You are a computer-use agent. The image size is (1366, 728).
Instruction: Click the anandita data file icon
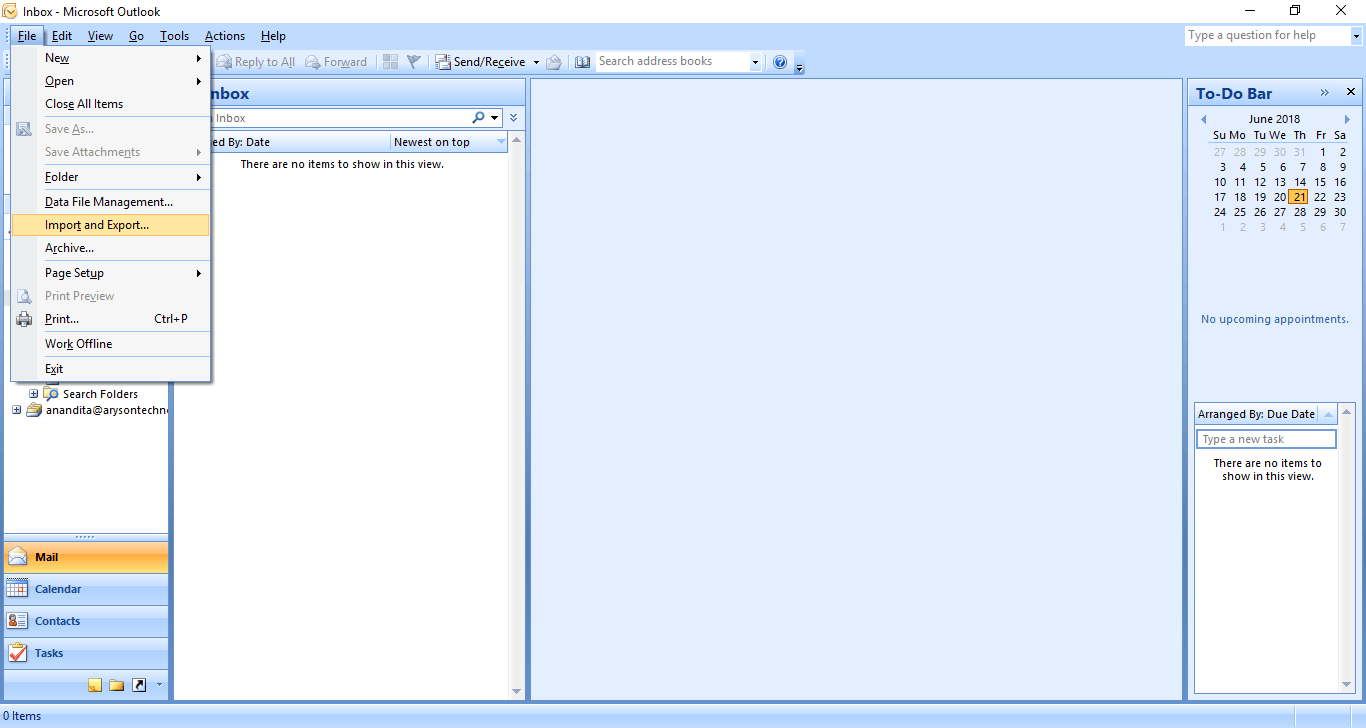click(34, 410)
